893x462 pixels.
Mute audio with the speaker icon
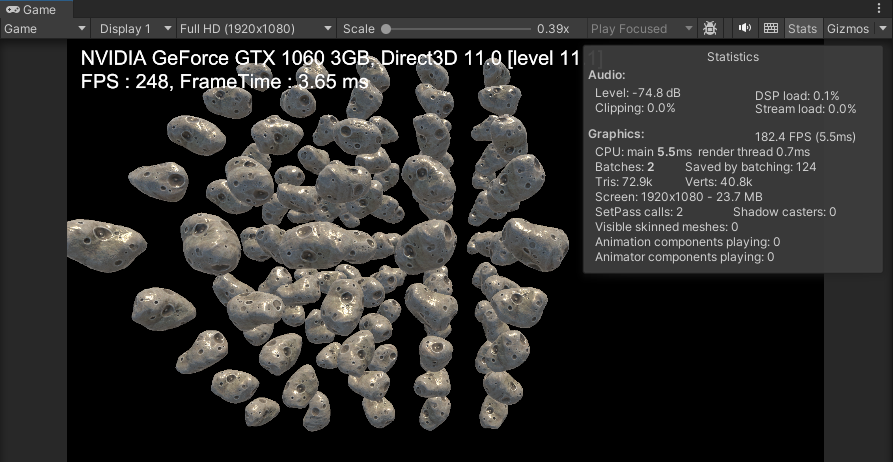pos(744,28)
